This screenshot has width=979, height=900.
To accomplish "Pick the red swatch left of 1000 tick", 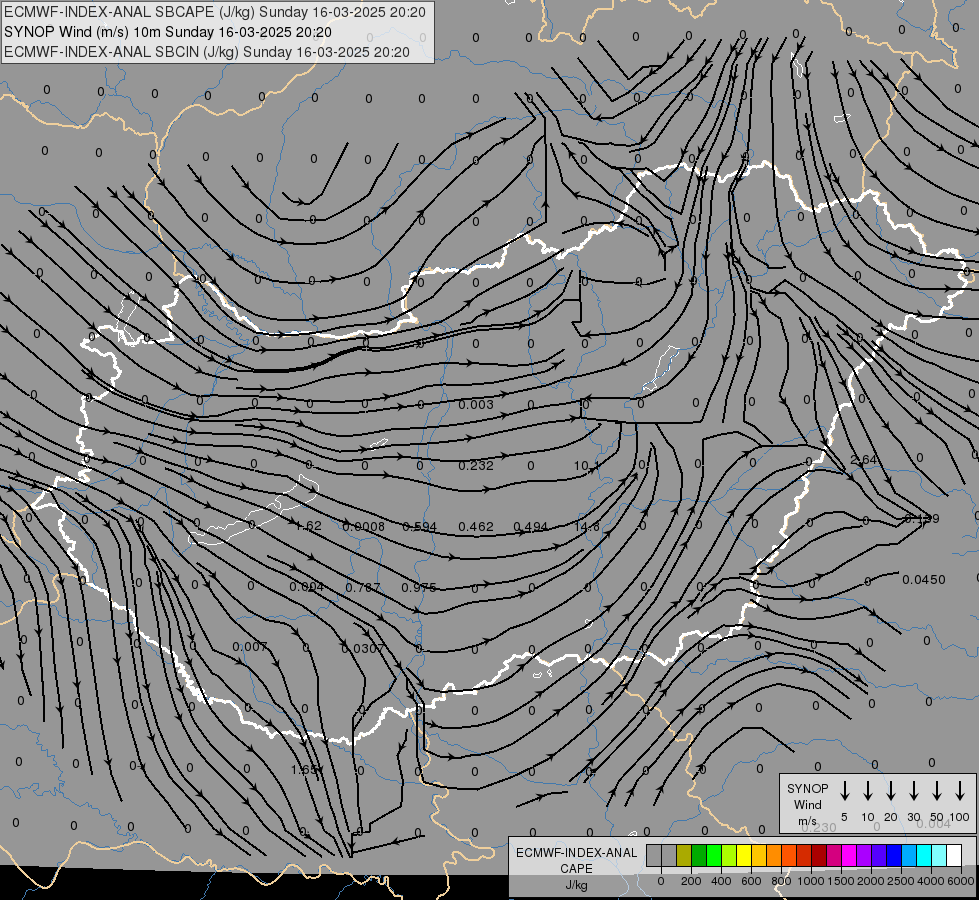I will pyautogui.click(x=804, y=855).
